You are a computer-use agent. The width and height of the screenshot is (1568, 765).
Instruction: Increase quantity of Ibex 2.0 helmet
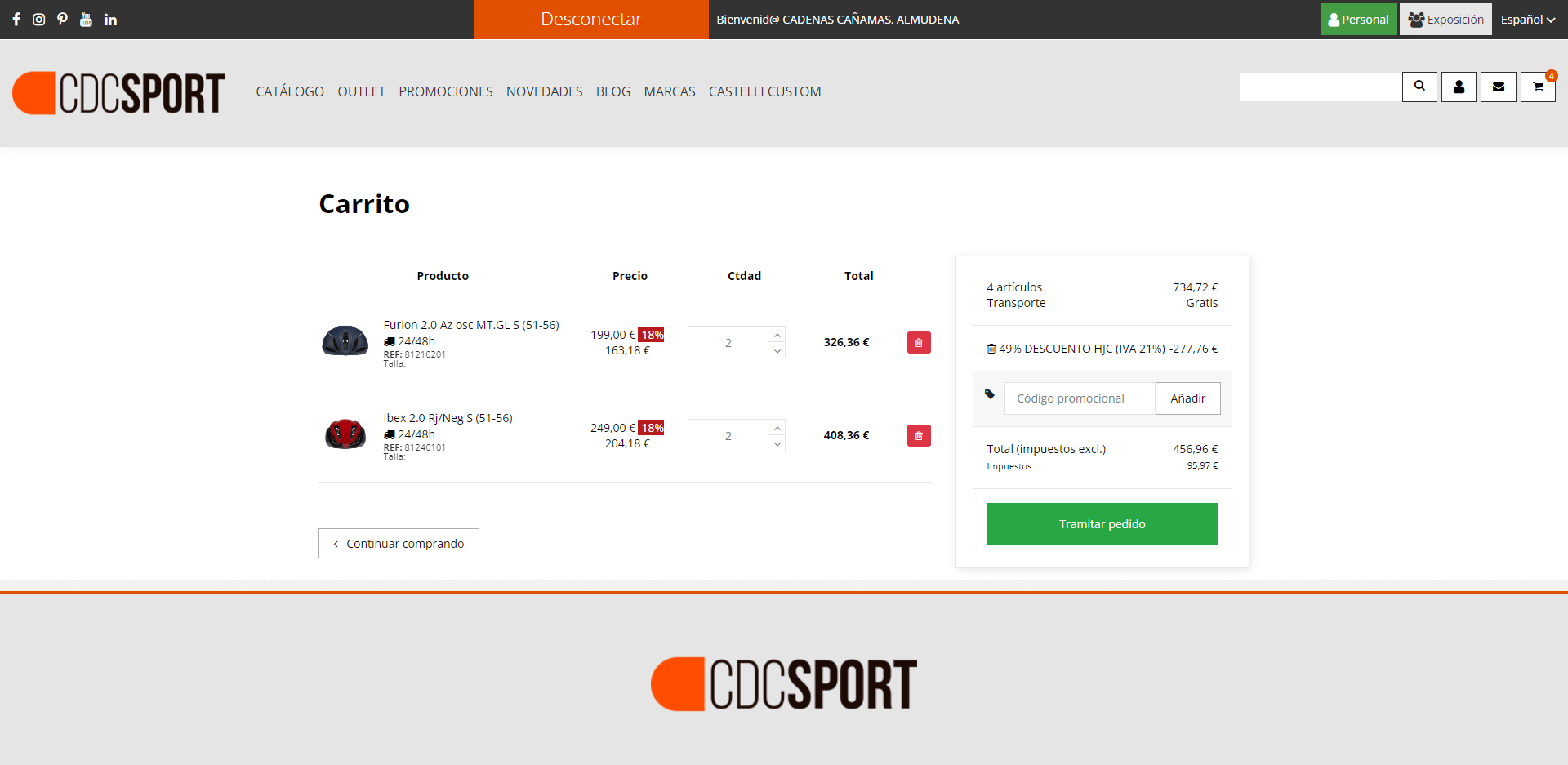click(777, 428)
